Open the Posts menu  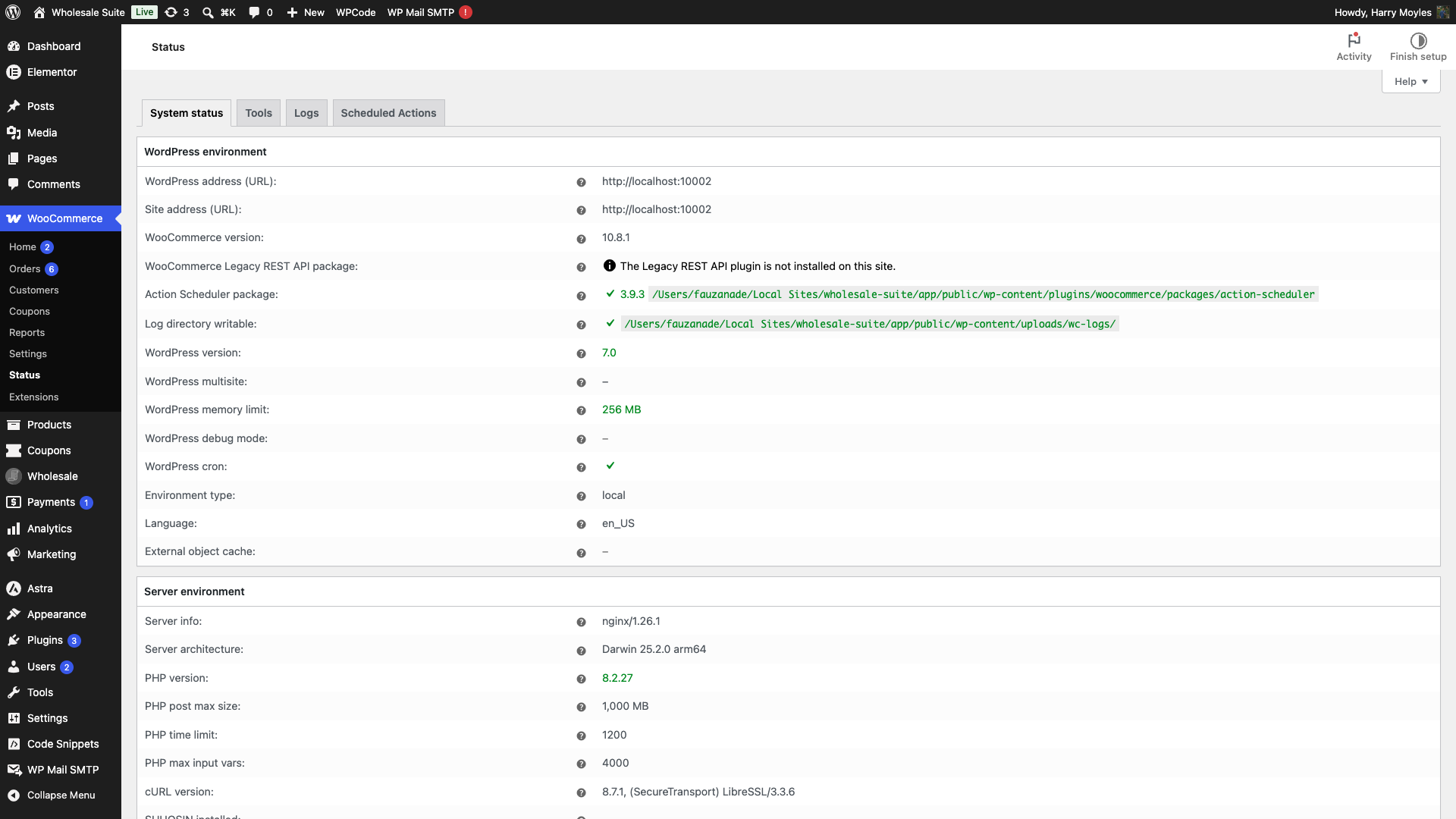(61, 106)
